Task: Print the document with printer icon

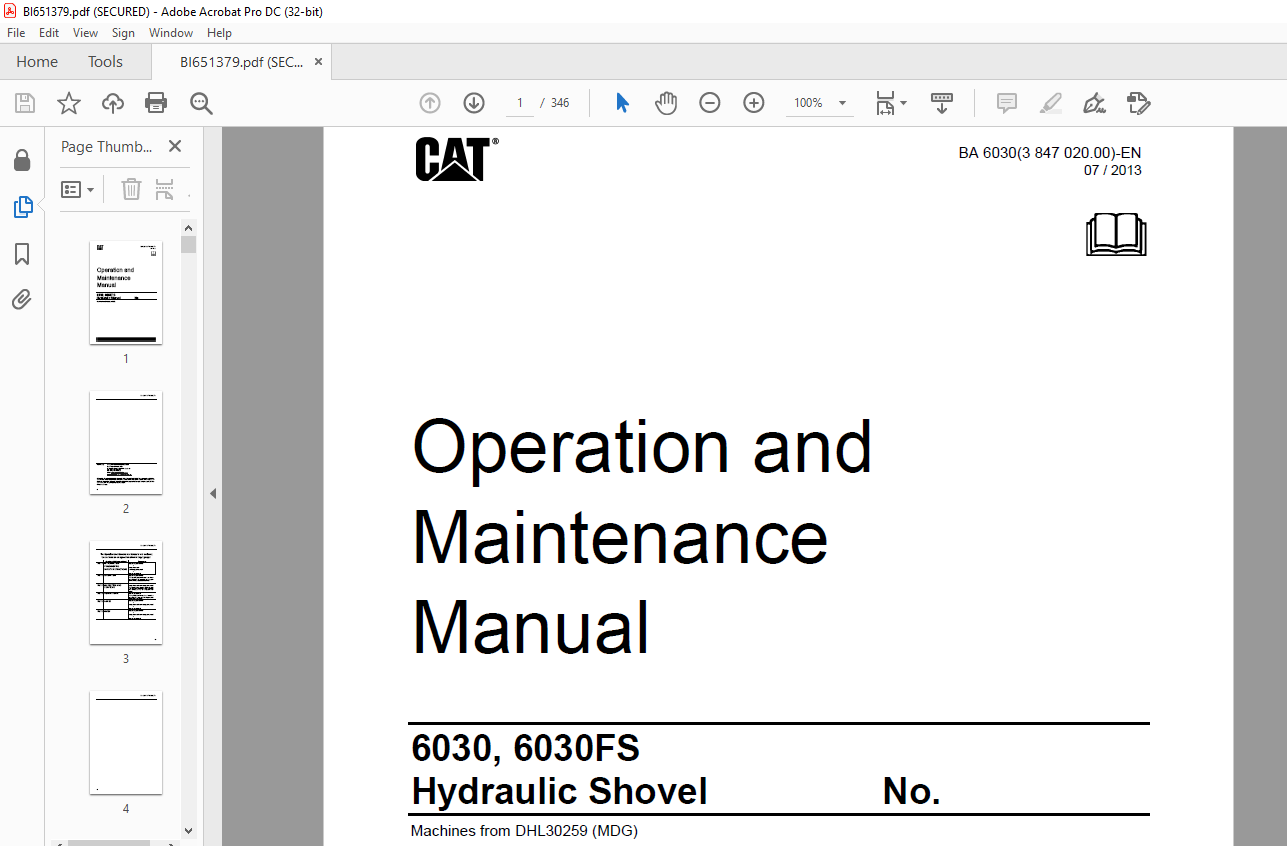Action: pos(156,103)
